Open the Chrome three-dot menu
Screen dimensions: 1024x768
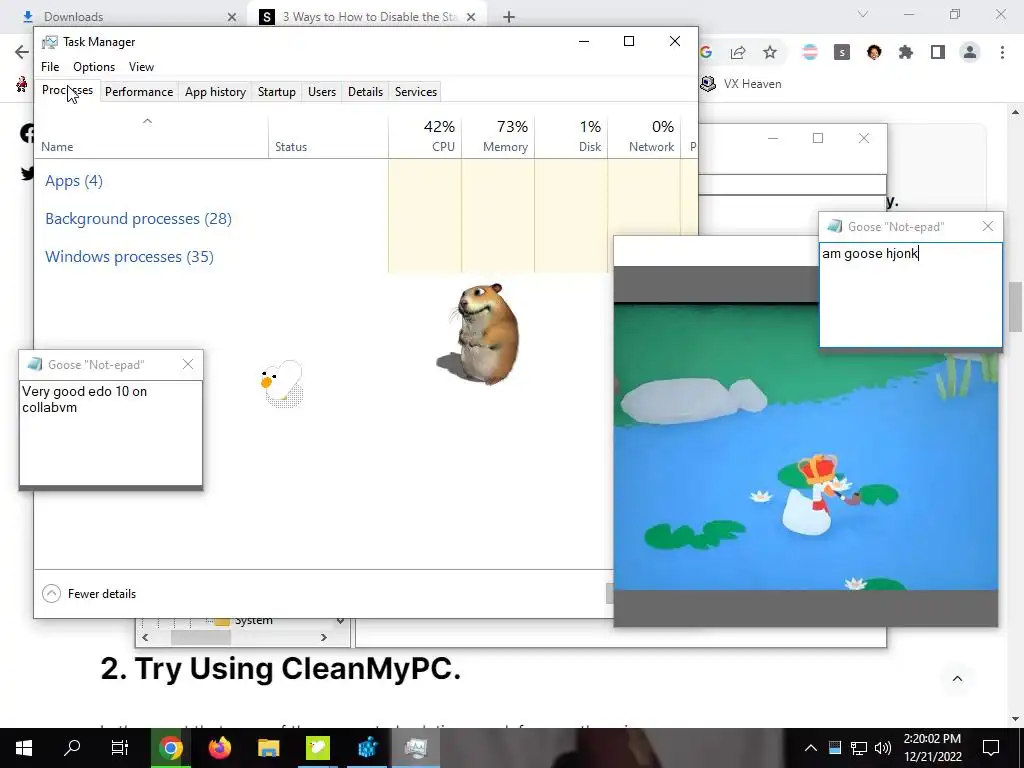(1002, 52)
